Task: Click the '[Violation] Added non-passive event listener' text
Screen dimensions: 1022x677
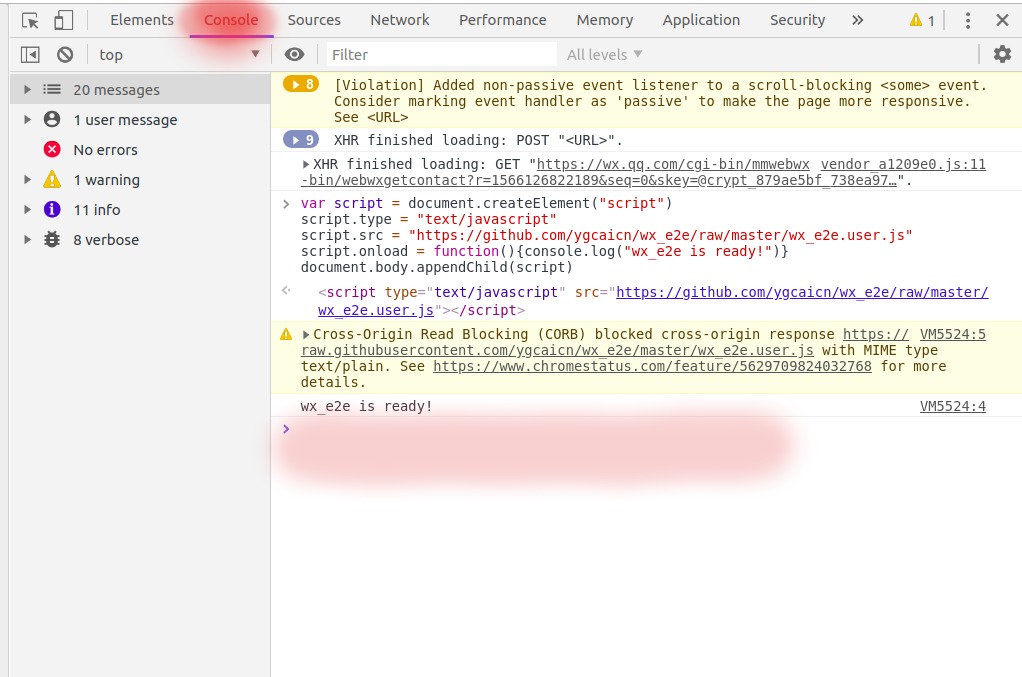Action: click(660, 101)
